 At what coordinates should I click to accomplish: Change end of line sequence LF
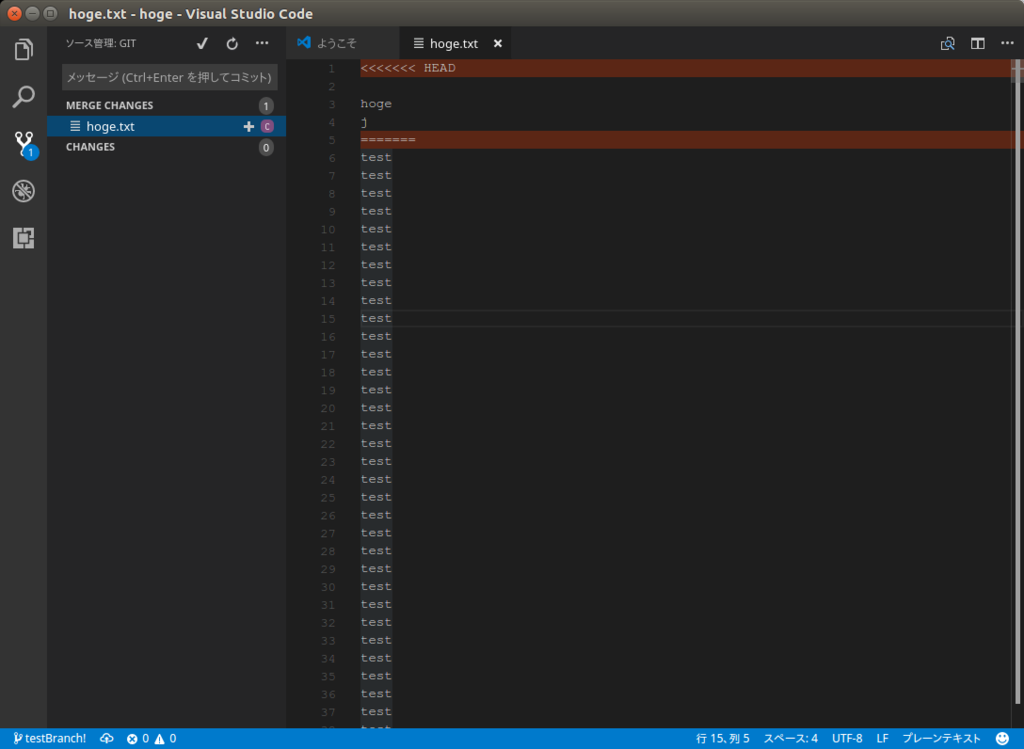pos(882,738)
